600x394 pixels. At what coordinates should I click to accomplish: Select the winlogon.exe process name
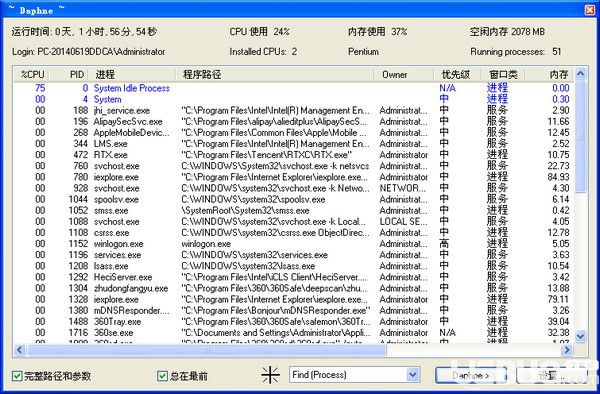coord(119,244)
